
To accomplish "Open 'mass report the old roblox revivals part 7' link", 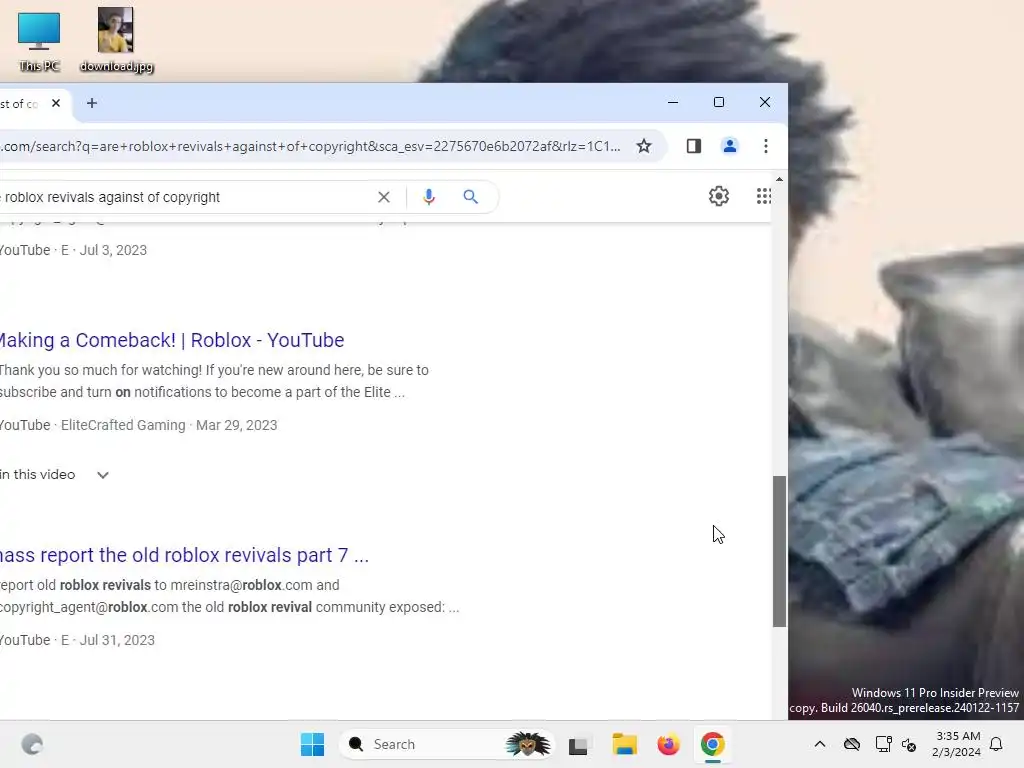I will (184, 555).
